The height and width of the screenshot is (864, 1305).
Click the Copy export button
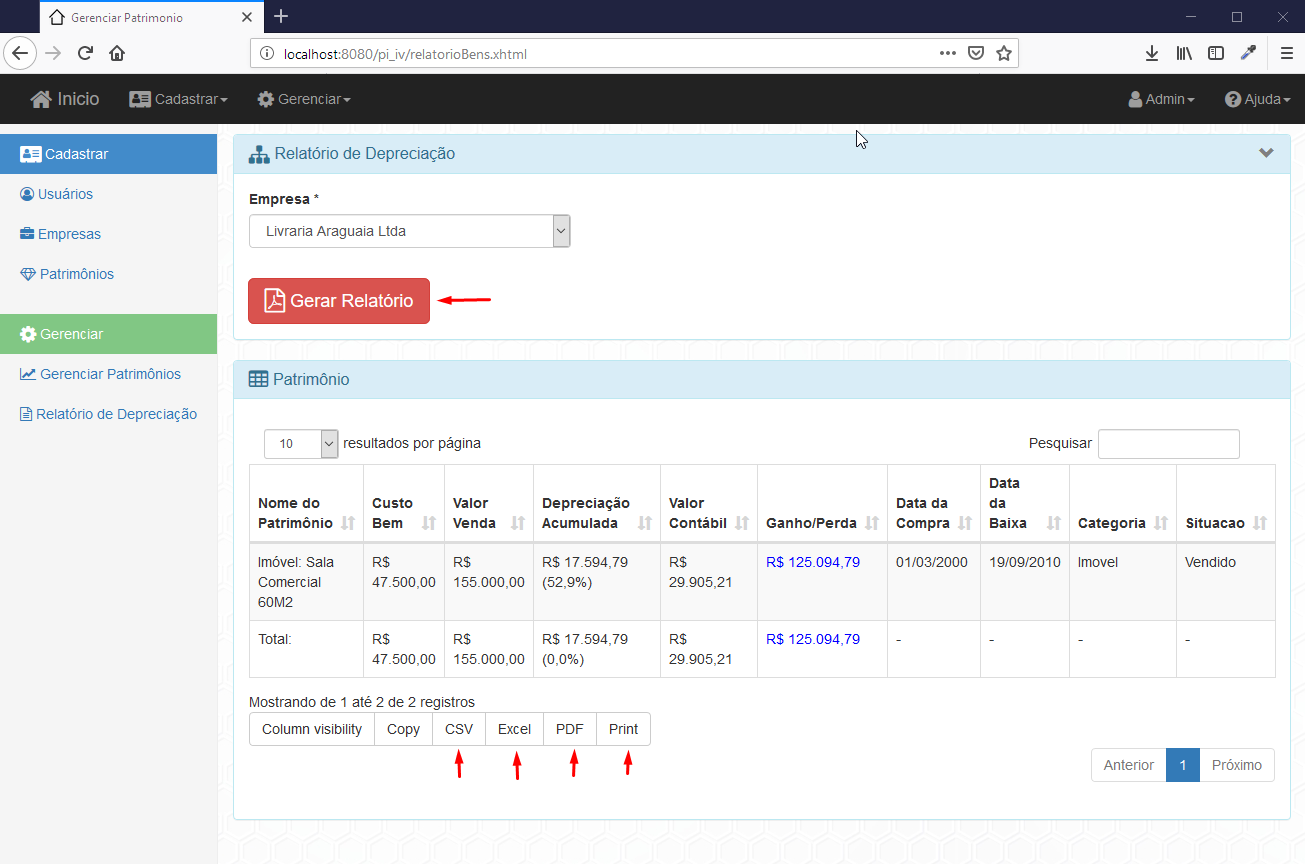[403, 729]
